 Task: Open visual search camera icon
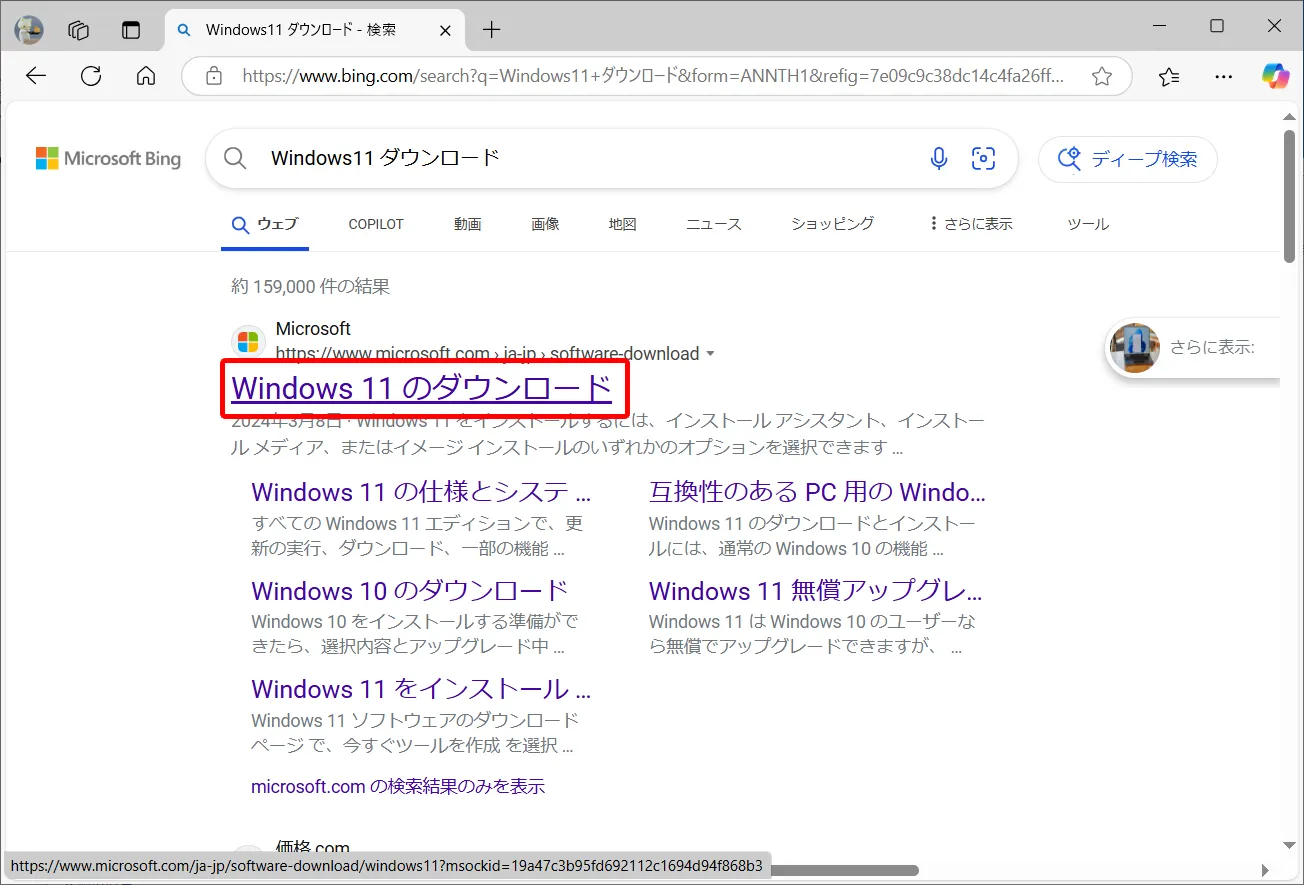coord(984,158)
